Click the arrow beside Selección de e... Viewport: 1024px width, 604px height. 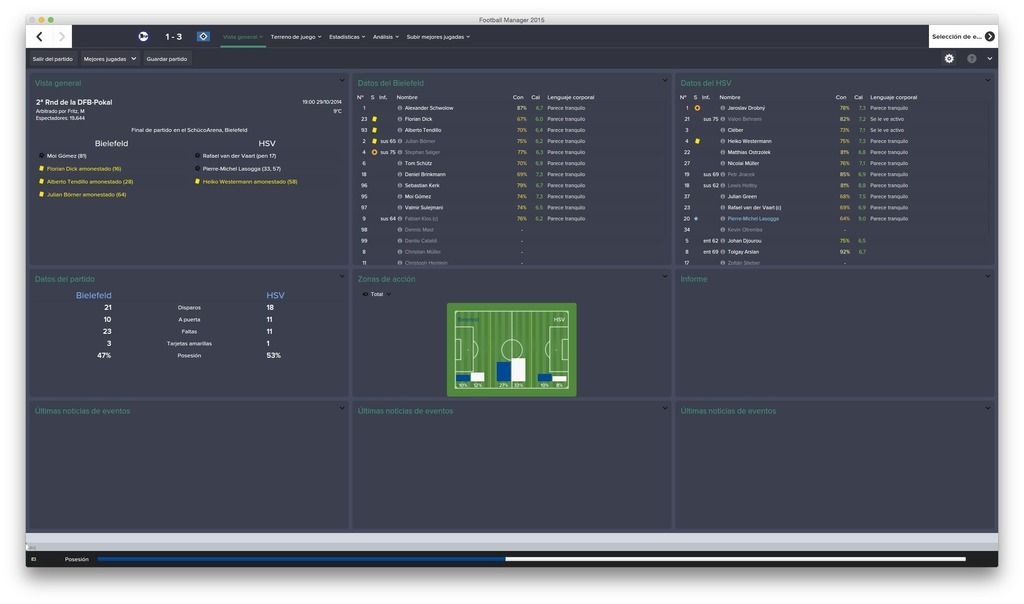pos(990,37)
